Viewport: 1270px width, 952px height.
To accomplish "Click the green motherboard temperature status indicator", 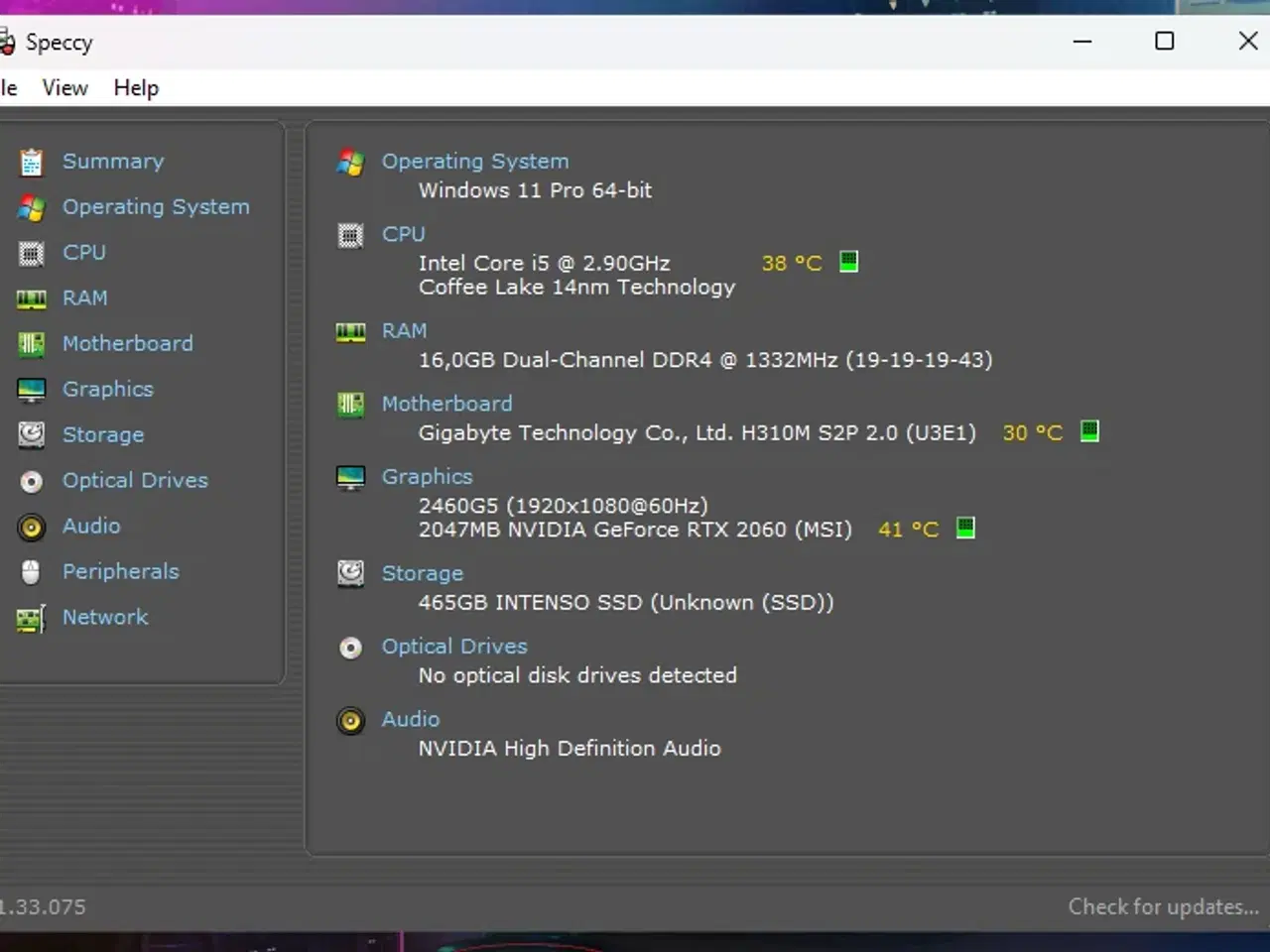I will pos(1088,430).
